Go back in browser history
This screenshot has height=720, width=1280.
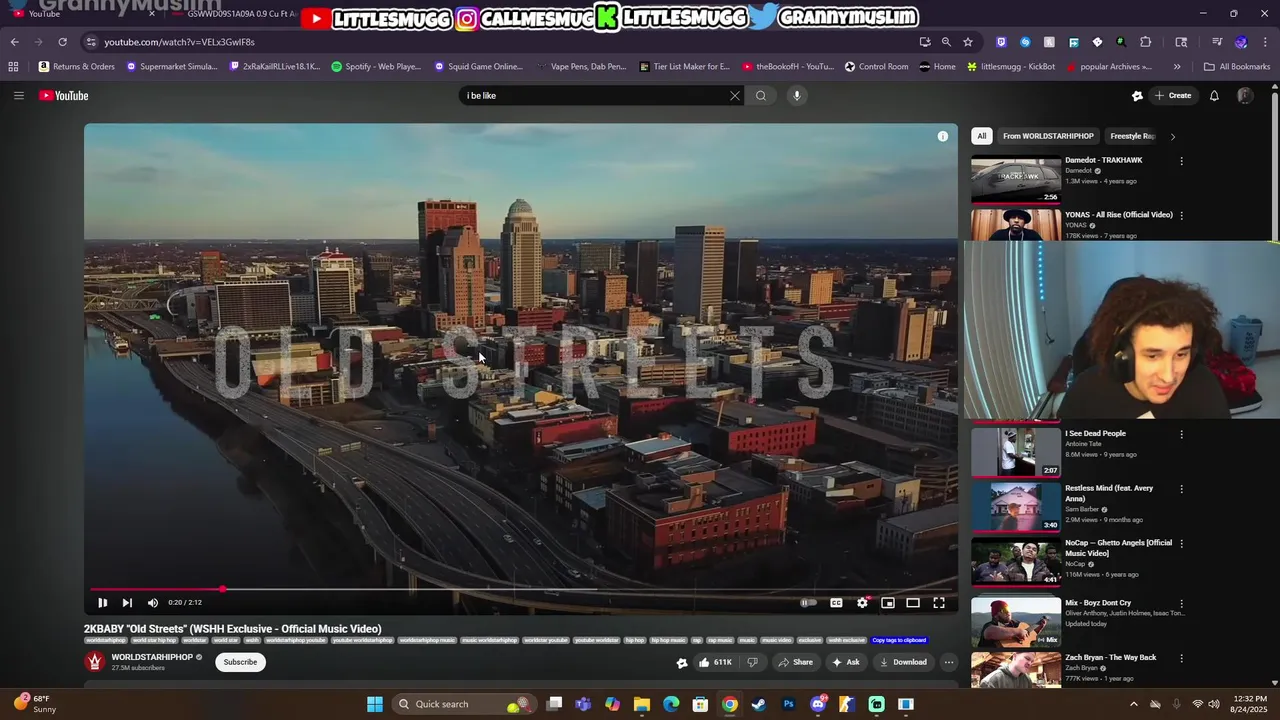tap(14, 42)
